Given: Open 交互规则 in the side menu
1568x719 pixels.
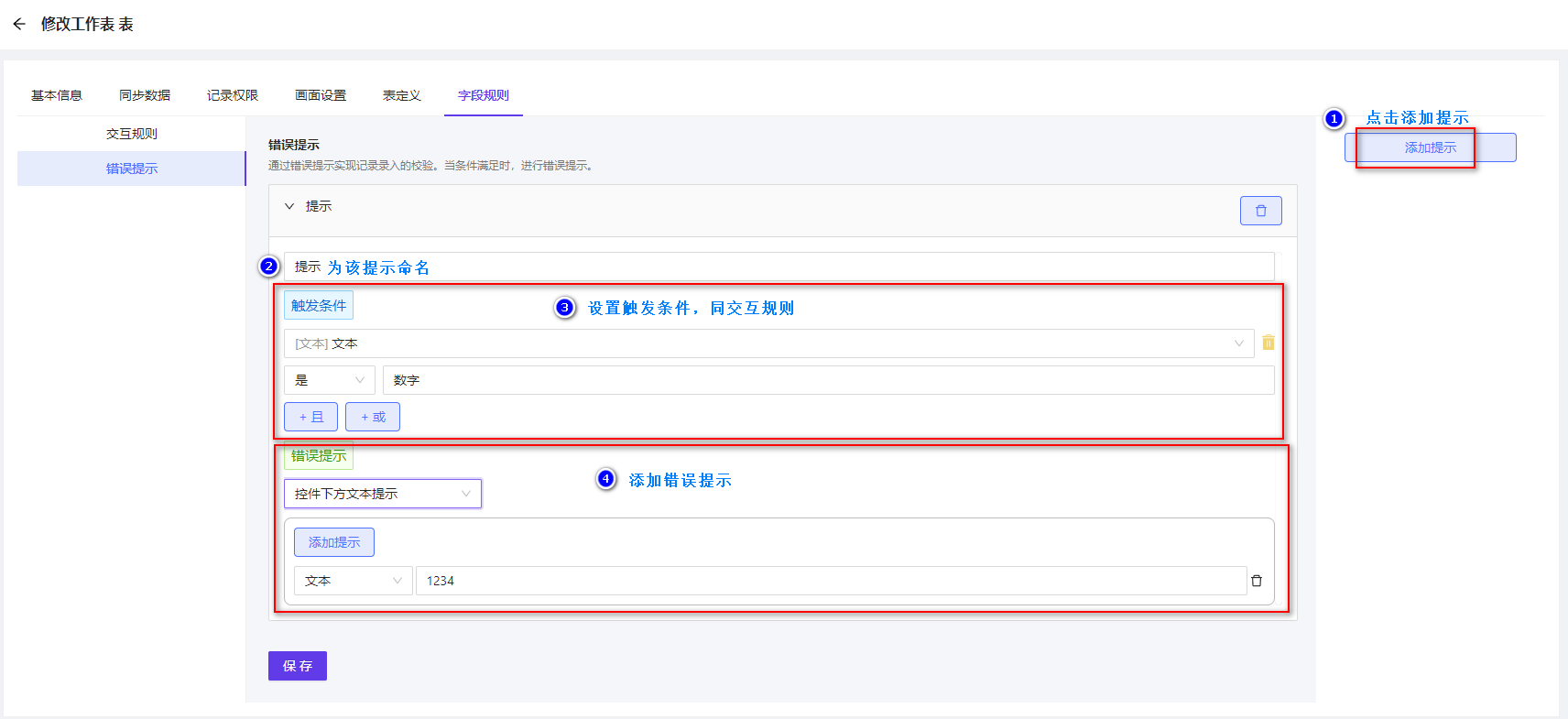Looking at the screenshot, I should (132, 134).
